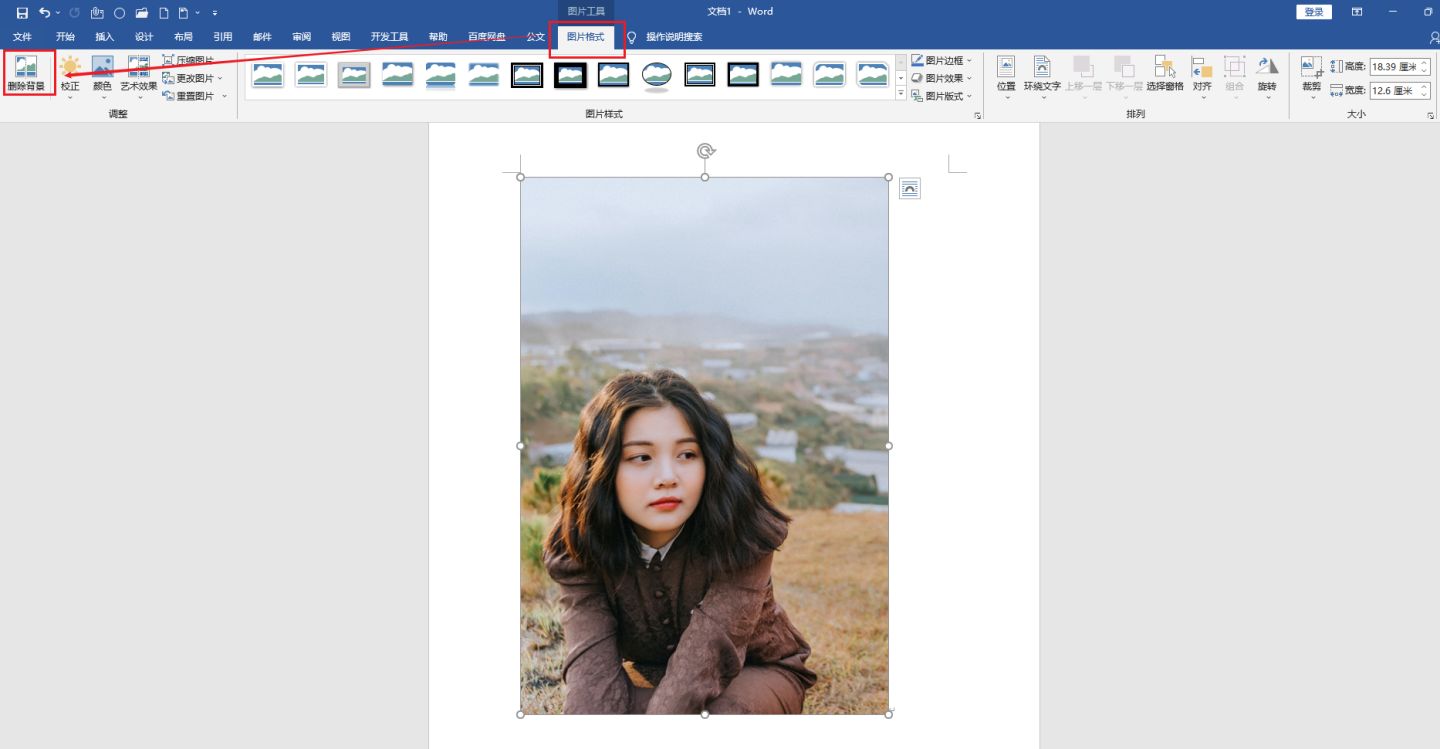
Task: Open the 百度网盘 tab
Action: 487,37
